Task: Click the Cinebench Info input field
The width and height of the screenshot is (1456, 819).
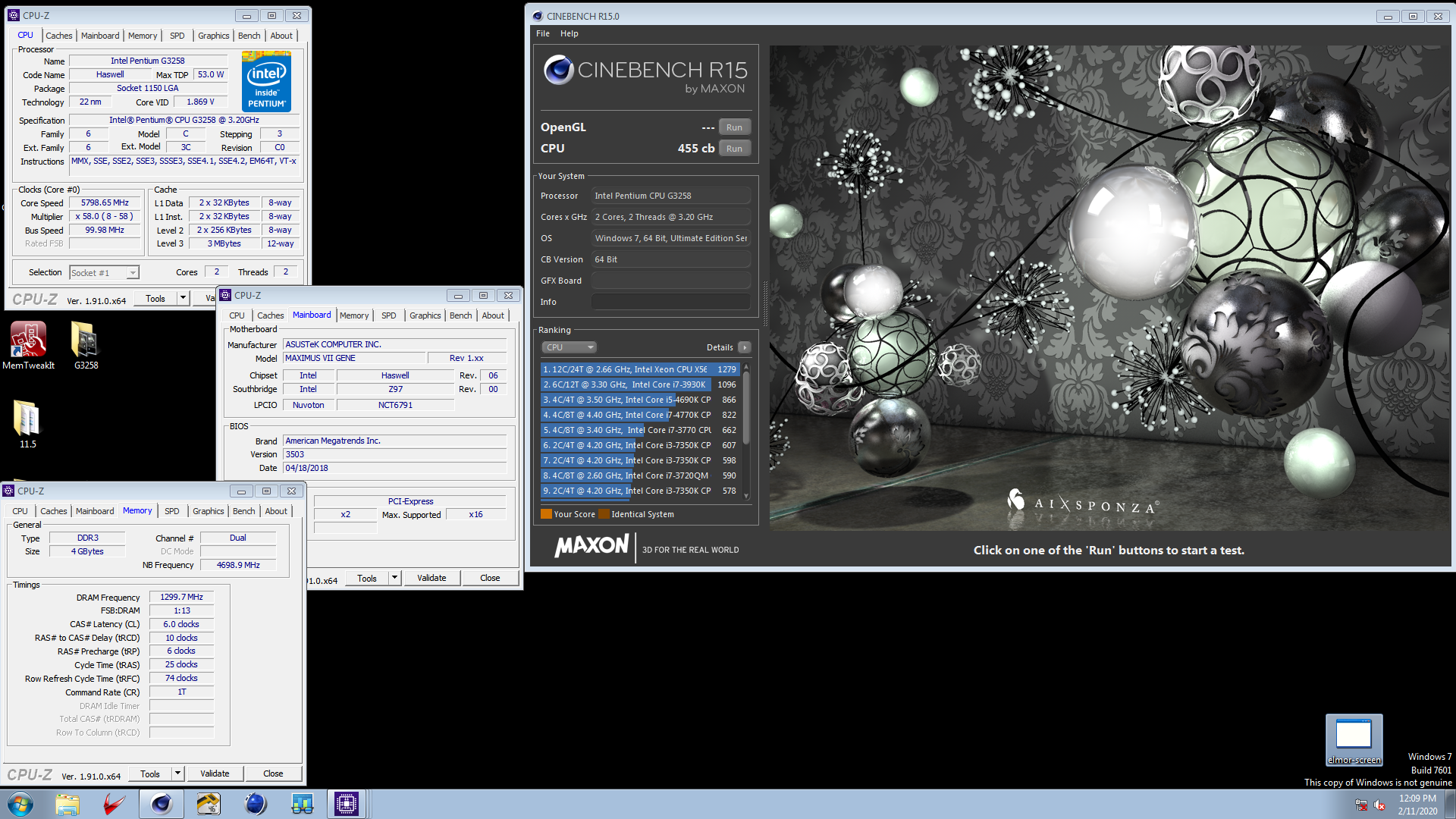Action: pos(671,302)
